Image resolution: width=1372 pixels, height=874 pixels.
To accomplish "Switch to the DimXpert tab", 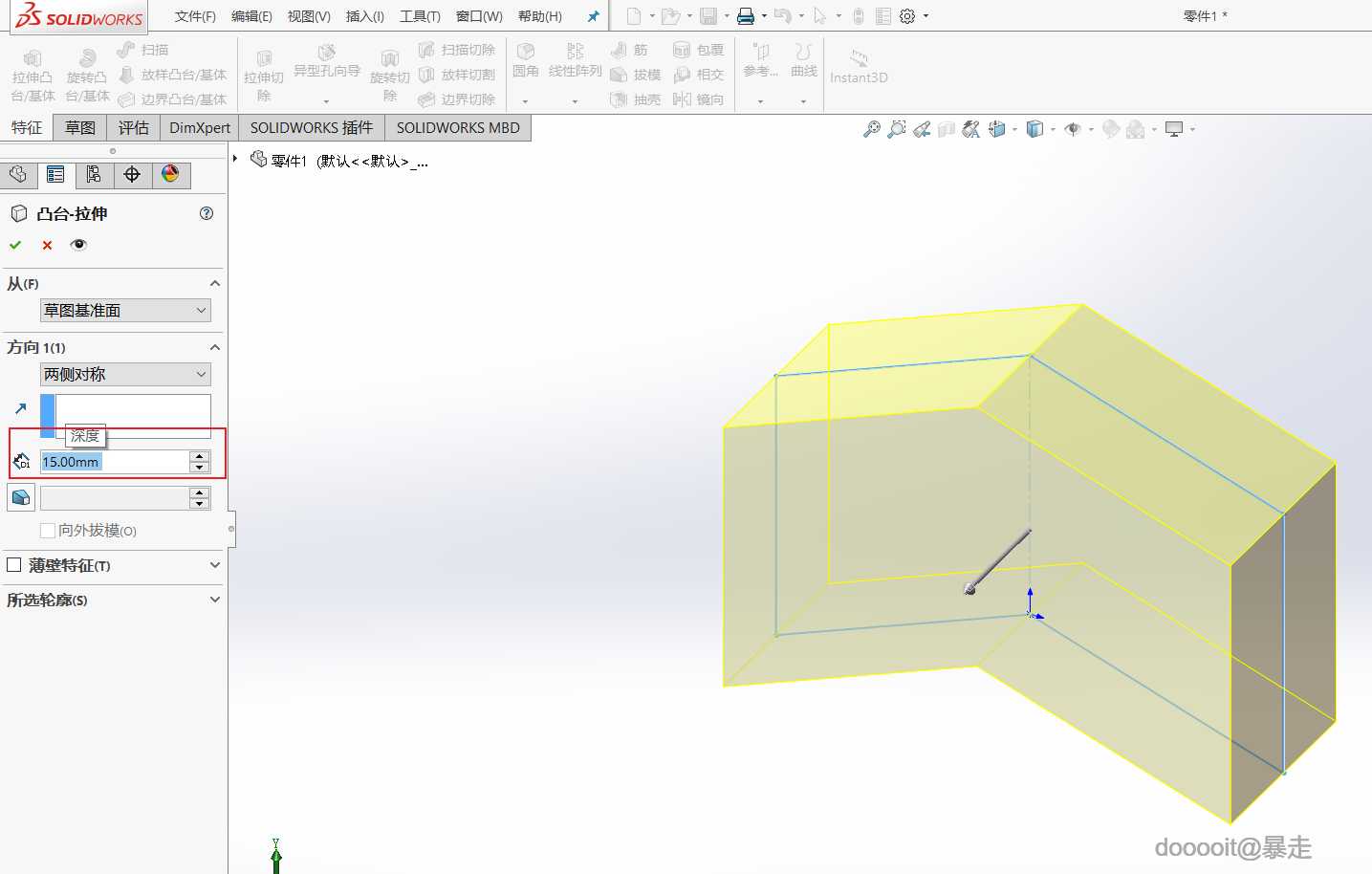I will coord(200,127).
